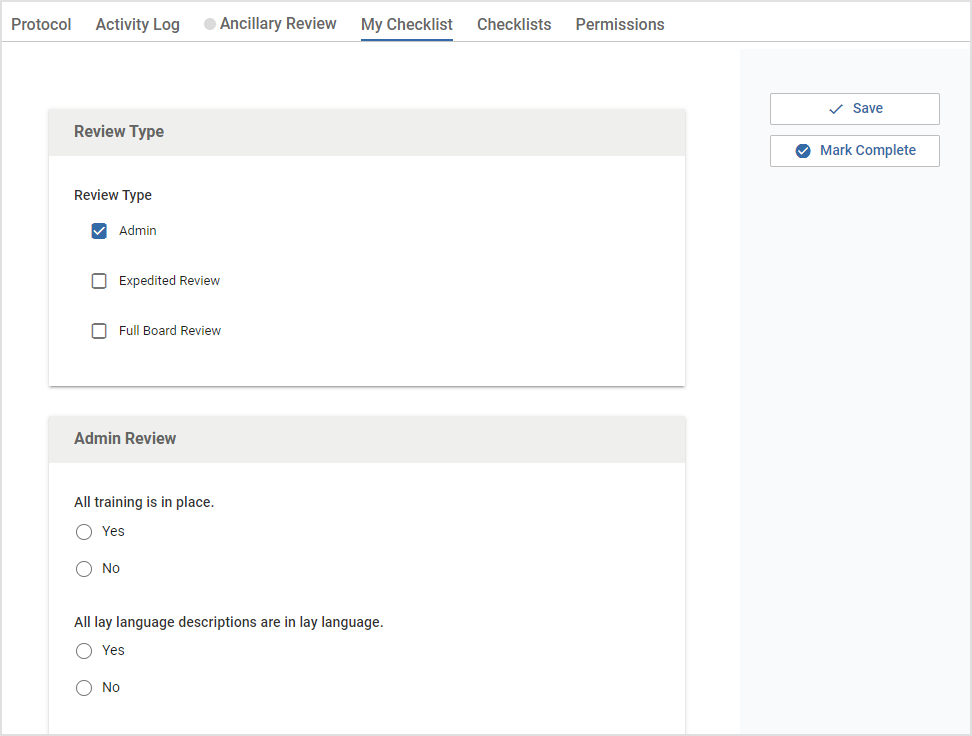
Task: Click the circled check icon on Mark Complete
Action: click(803, 150)
